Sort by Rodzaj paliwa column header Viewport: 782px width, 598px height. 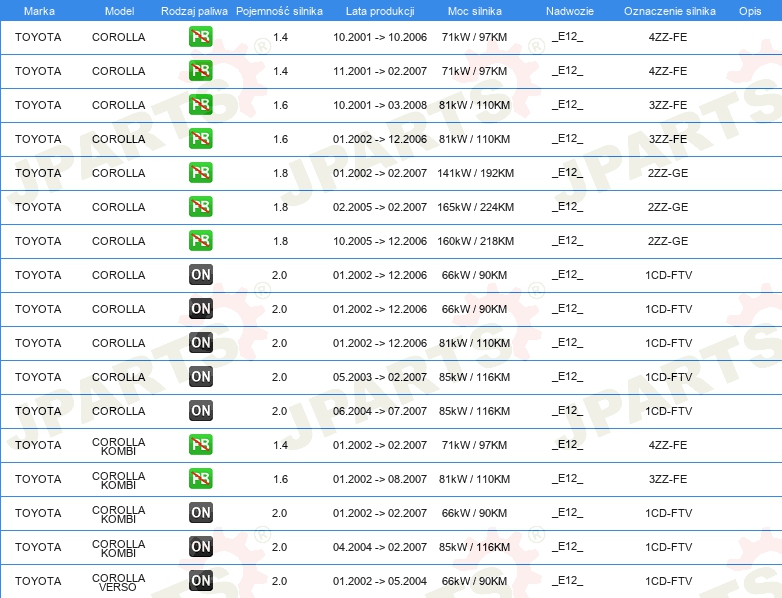click(194, 11)
